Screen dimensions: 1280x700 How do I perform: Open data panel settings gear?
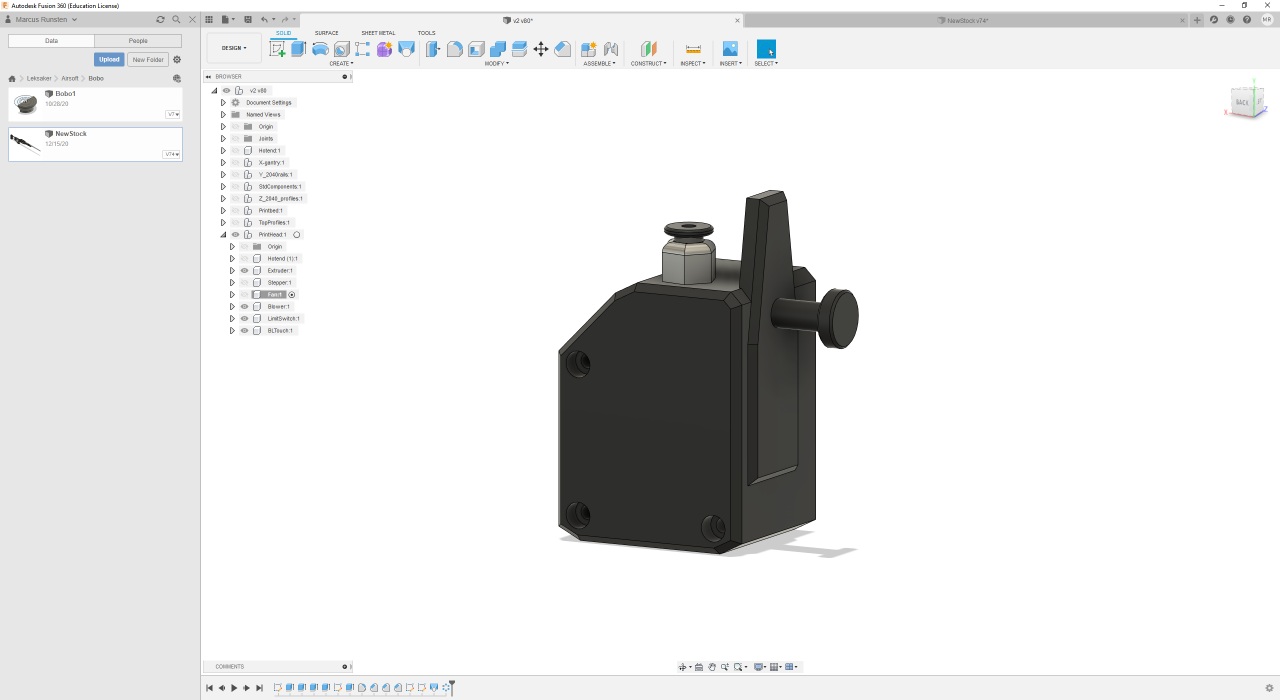177,59
